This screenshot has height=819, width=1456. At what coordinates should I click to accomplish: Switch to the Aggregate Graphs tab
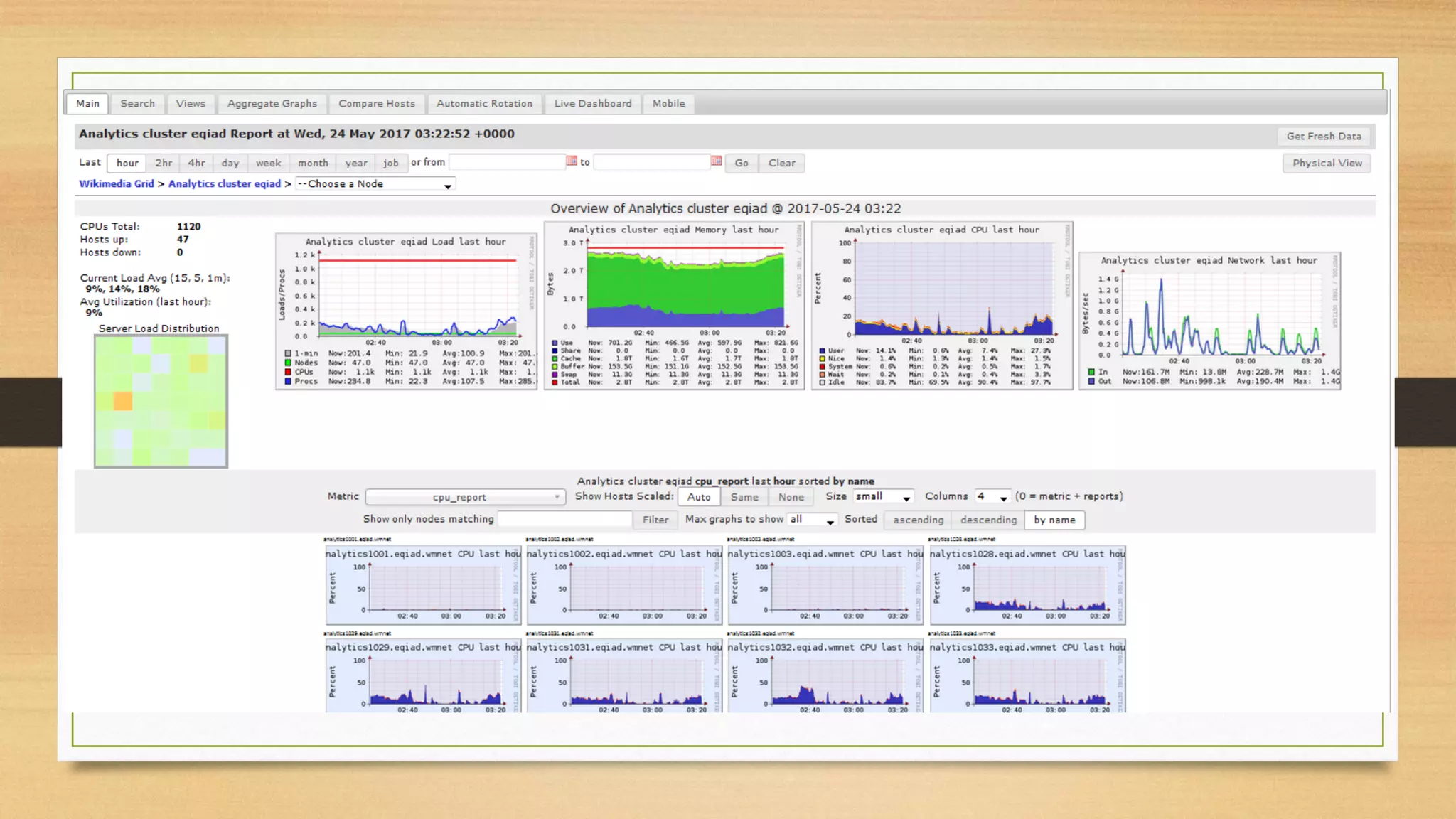click(x=272, y=104)
